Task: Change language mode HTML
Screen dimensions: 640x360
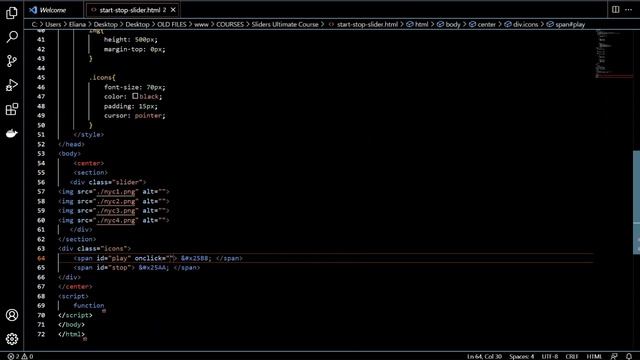Action: click(x=594, y=356)
